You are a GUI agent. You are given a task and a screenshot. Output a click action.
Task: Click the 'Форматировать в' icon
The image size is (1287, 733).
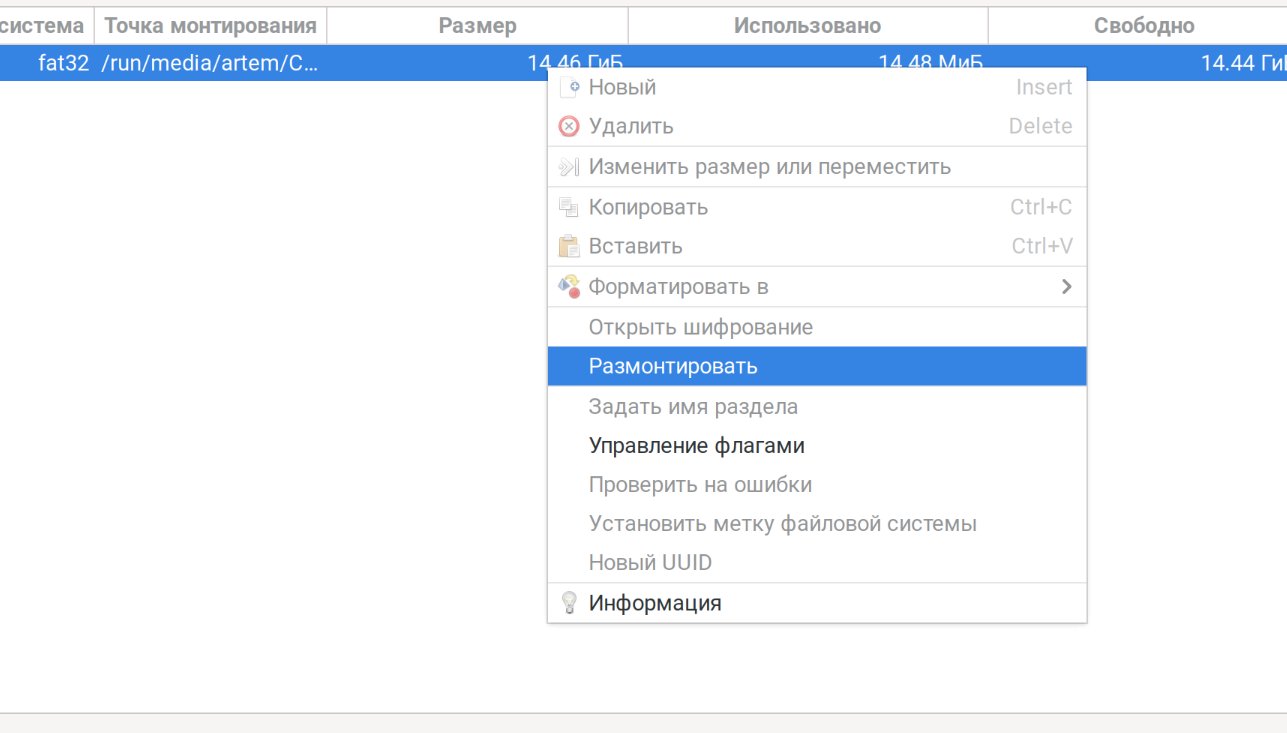tap(569, 287)
